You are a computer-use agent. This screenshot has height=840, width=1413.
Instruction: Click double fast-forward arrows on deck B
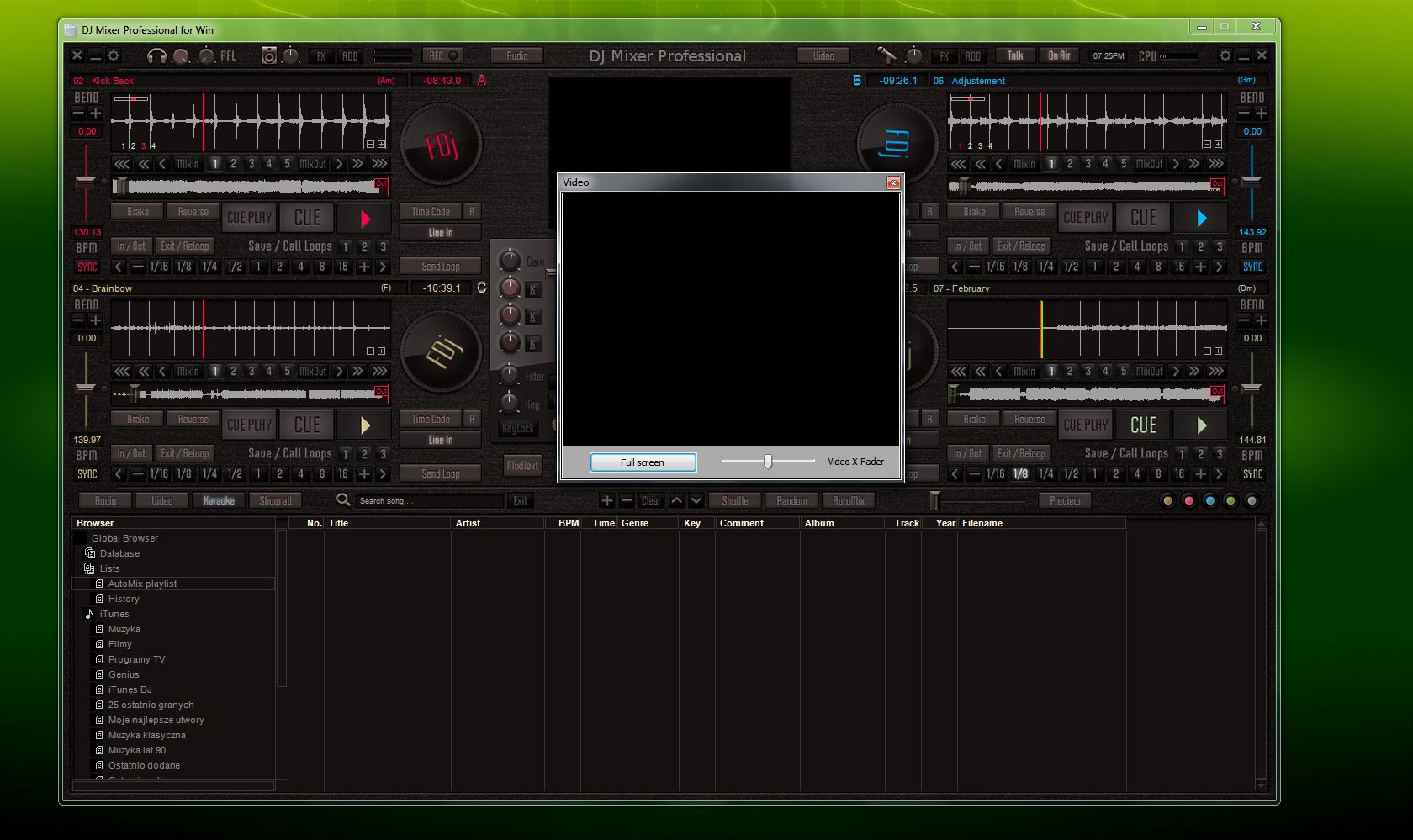click(x=1194, y=164)
